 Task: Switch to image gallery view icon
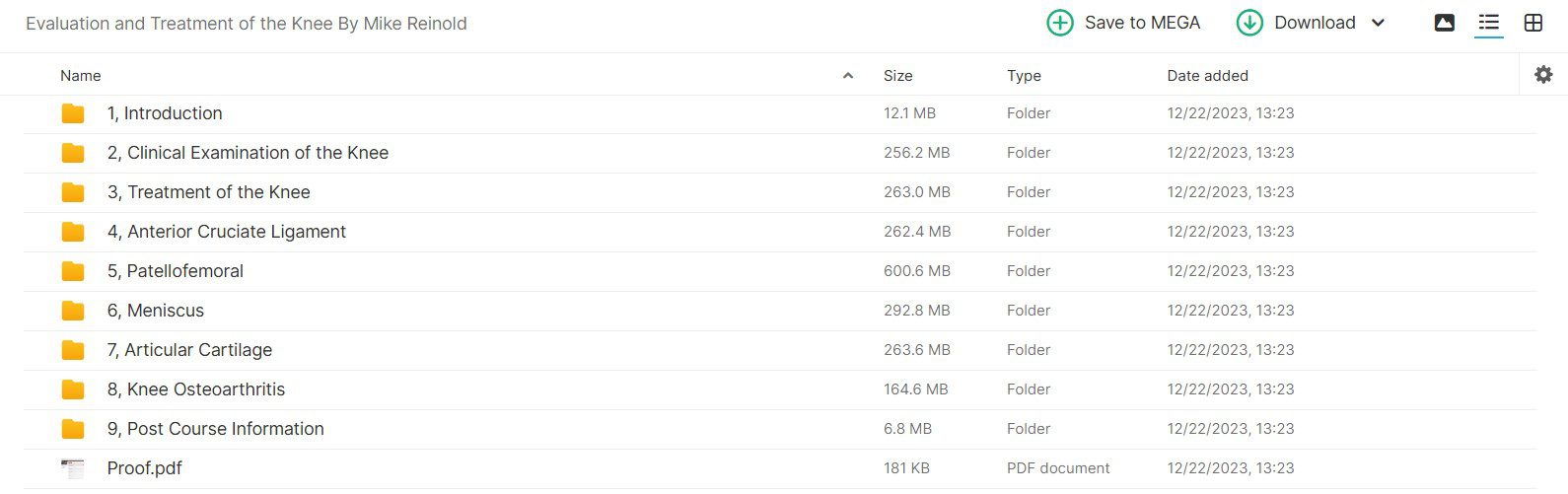pyautogui.click(x=1445, y=23)
